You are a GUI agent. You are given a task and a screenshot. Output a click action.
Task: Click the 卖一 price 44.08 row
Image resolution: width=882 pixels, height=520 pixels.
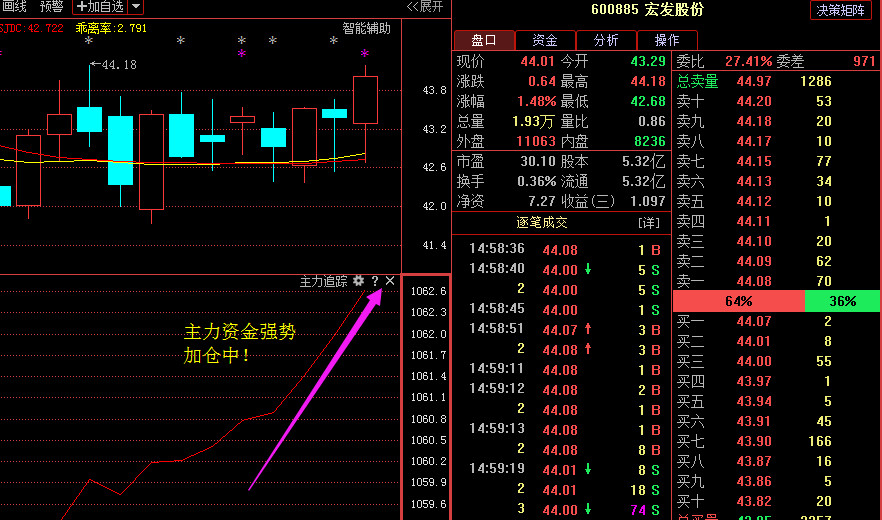tap(755, 281)
